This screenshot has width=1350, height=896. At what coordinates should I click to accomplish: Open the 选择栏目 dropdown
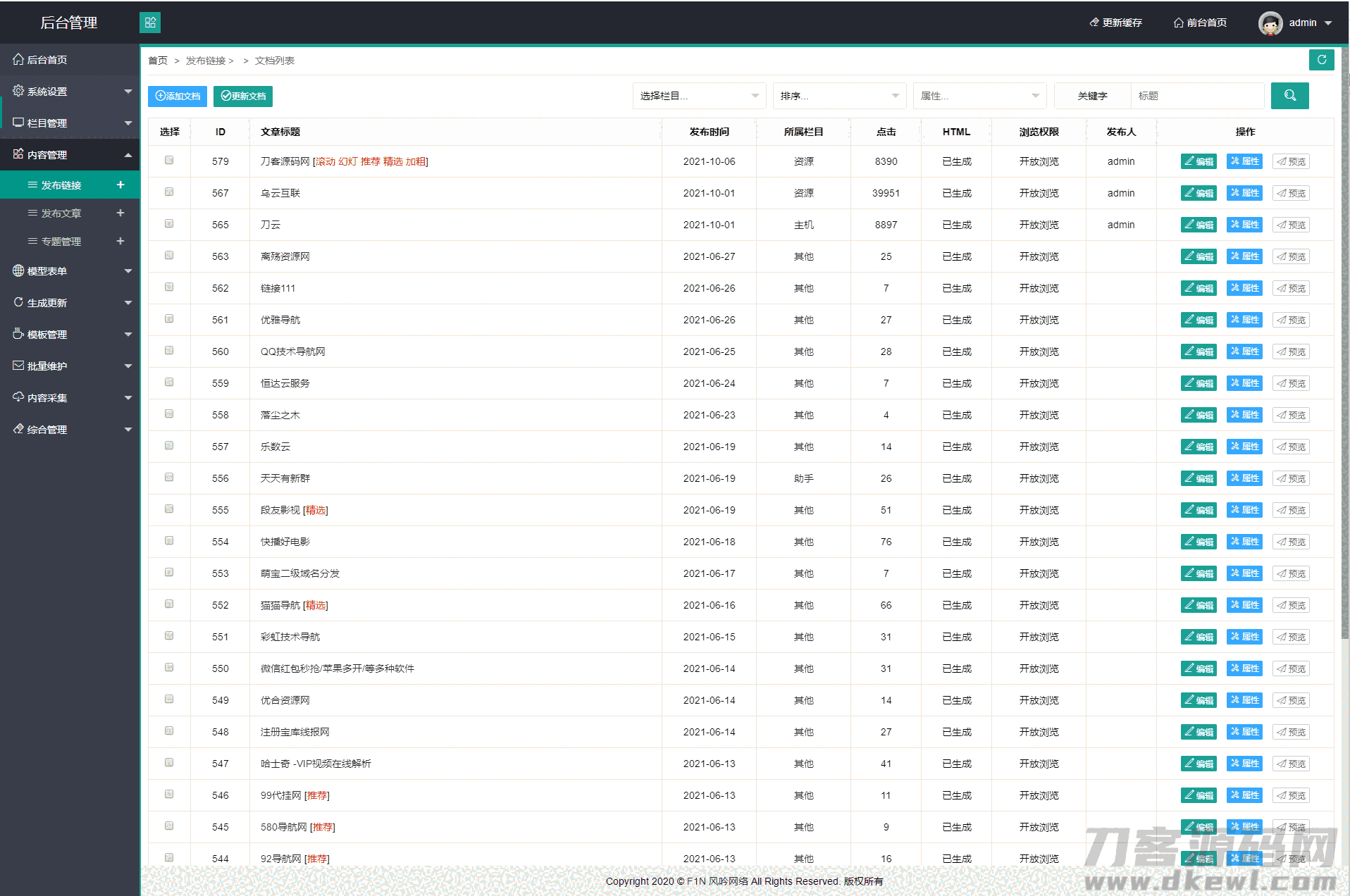coord(698,96)
